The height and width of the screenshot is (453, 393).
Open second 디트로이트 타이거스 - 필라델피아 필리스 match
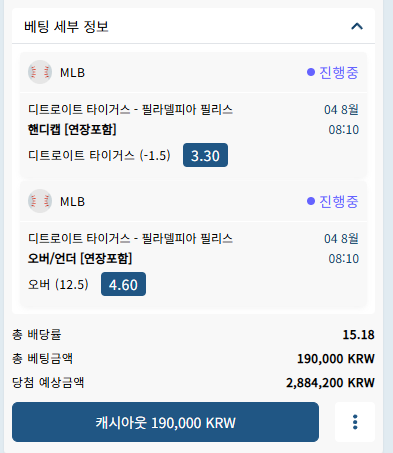(130, 238)
